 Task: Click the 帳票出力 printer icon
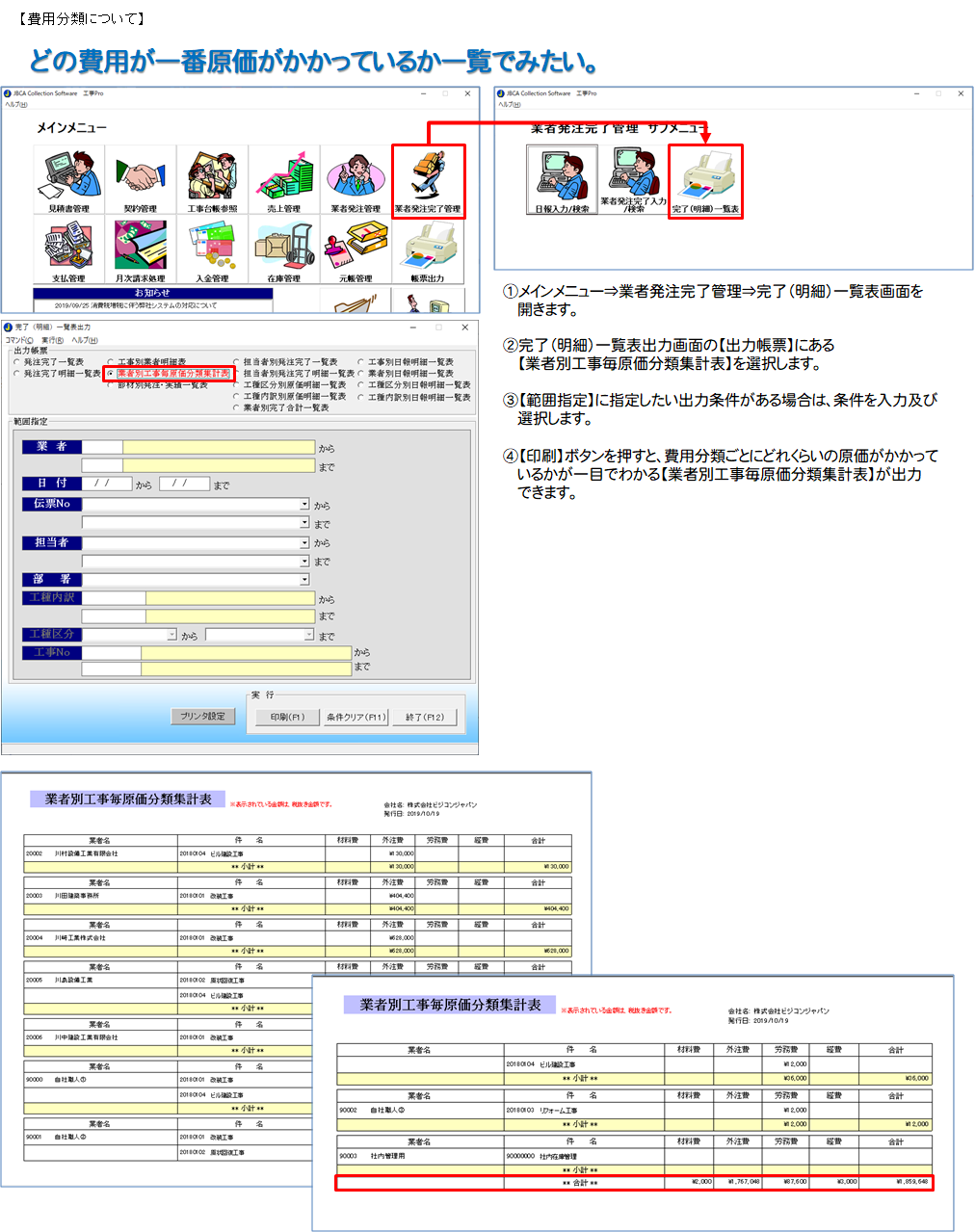428,249
